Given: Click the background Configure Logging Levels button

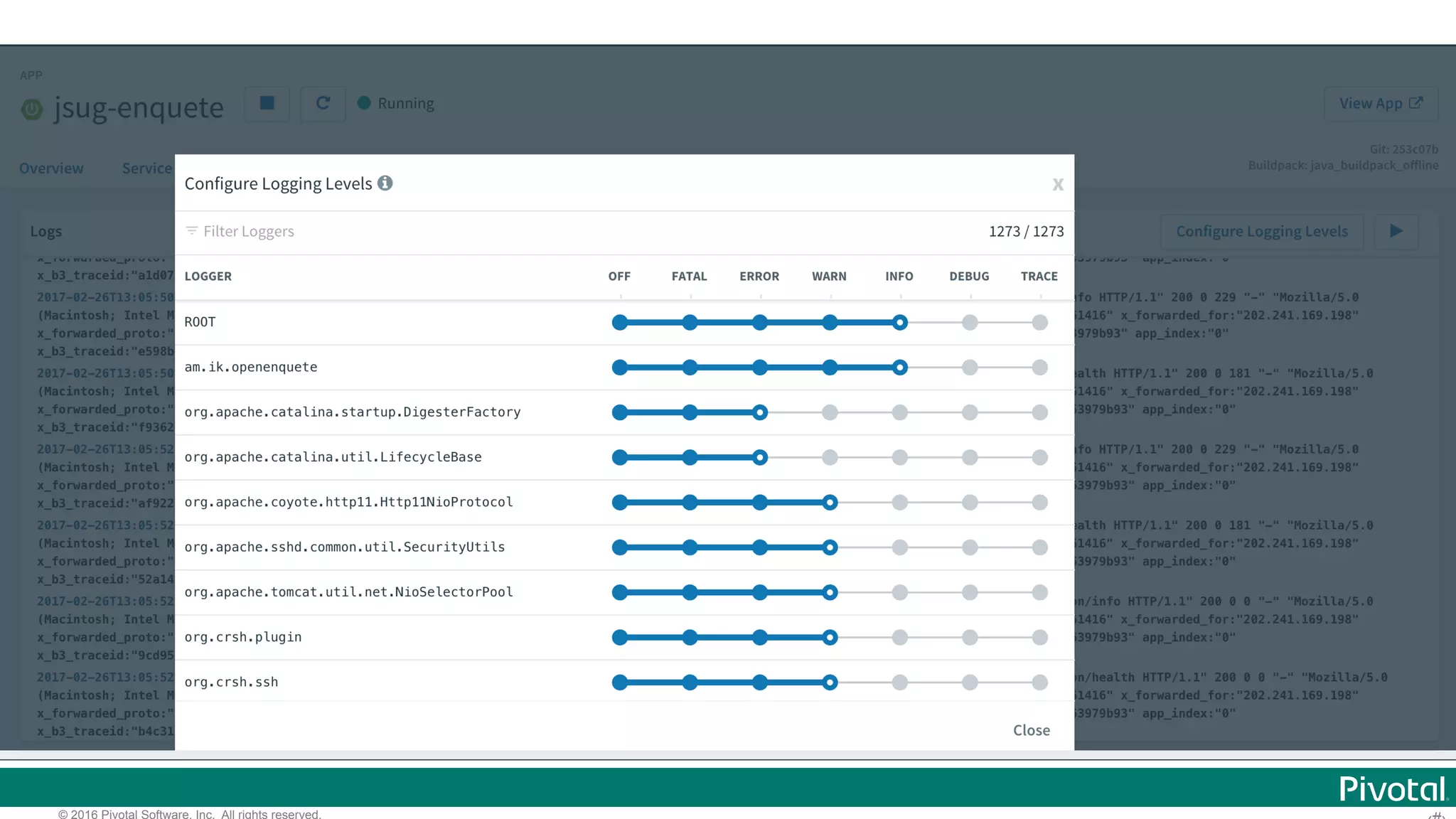Looking at the screenshot, I should point(1261,231).
